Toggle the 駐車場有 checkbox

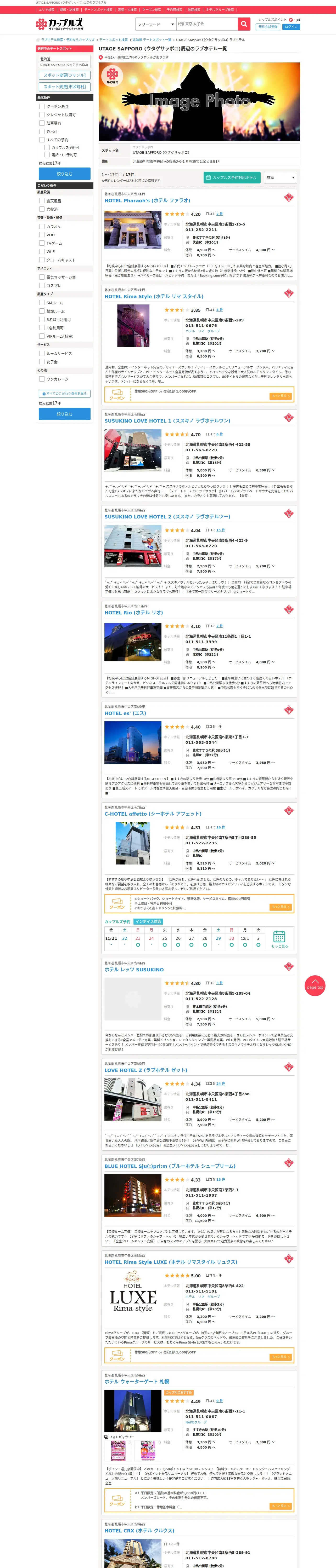(42, 123)
